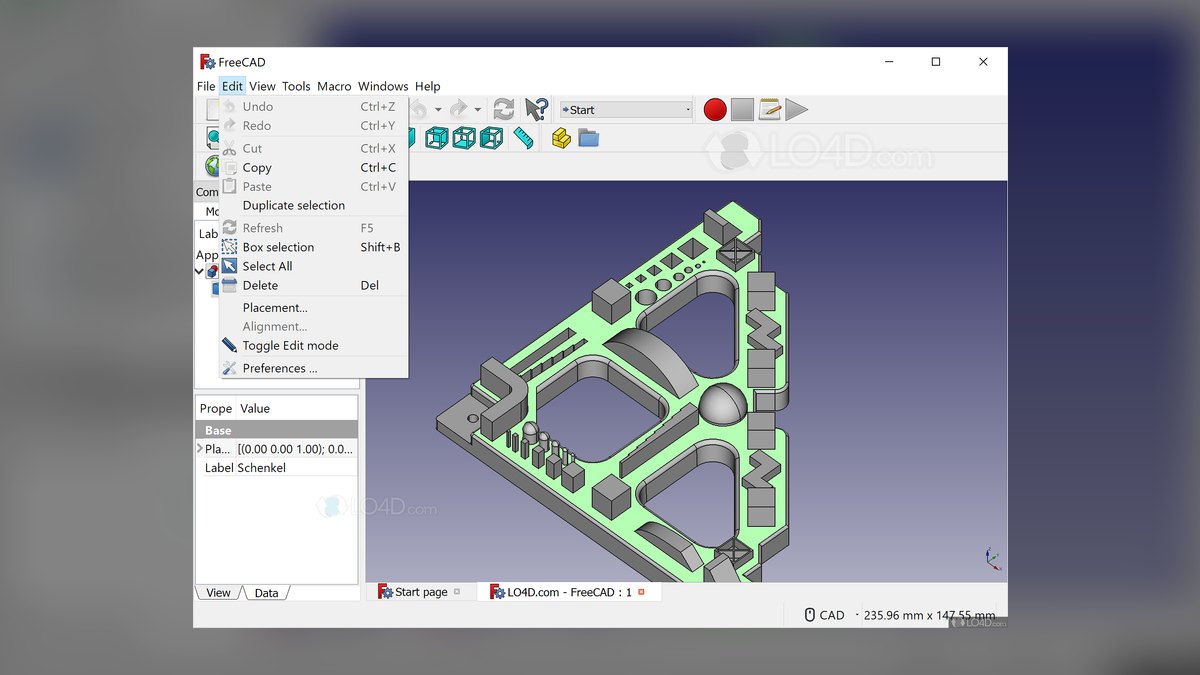The width and height of the screenshot is (1200, 675).
Task: Click the grayed Alignment... entry
Action: (x=313, y=326)
